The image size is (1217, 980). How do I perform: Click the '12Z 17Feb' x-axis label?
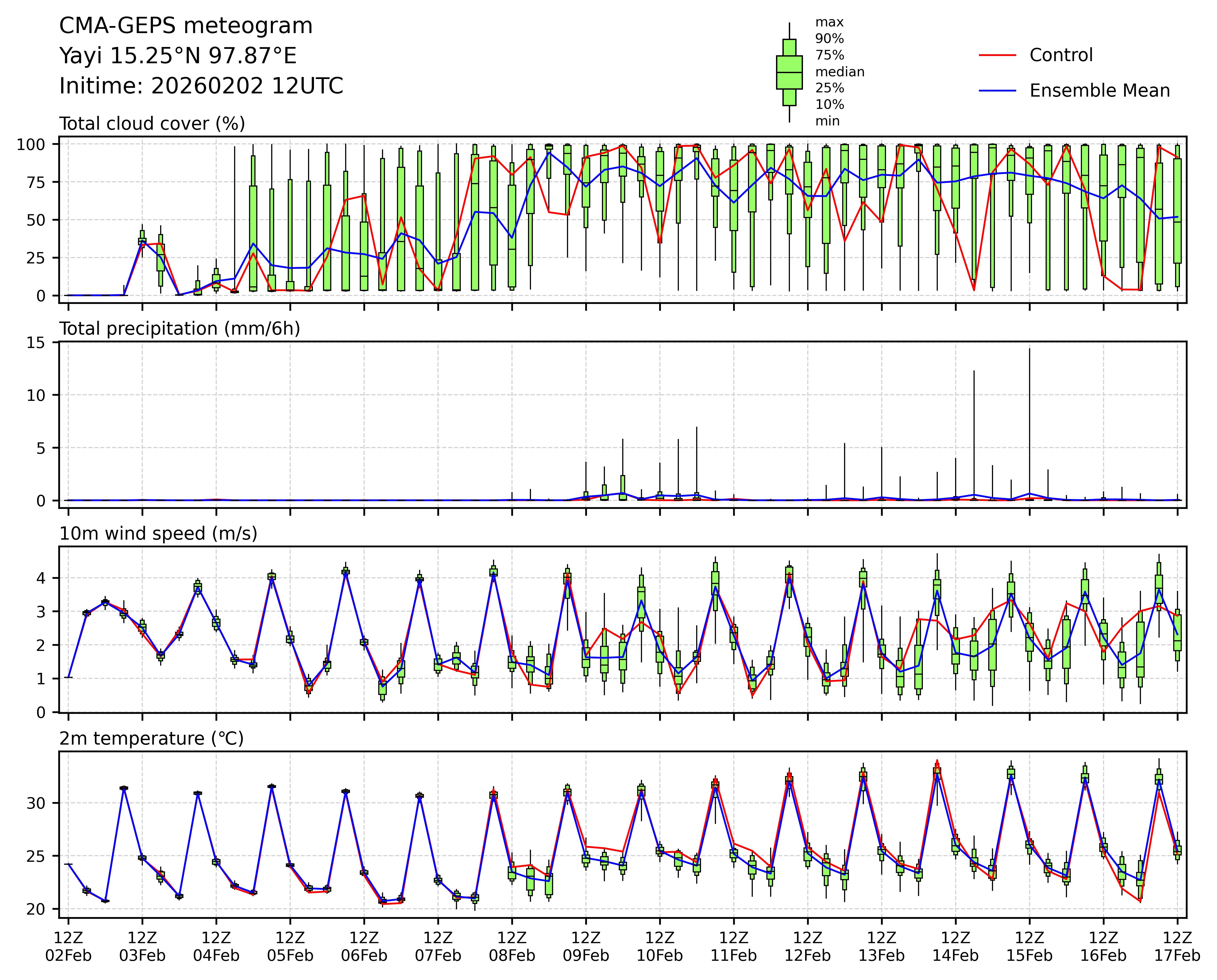coord(1177,947)
